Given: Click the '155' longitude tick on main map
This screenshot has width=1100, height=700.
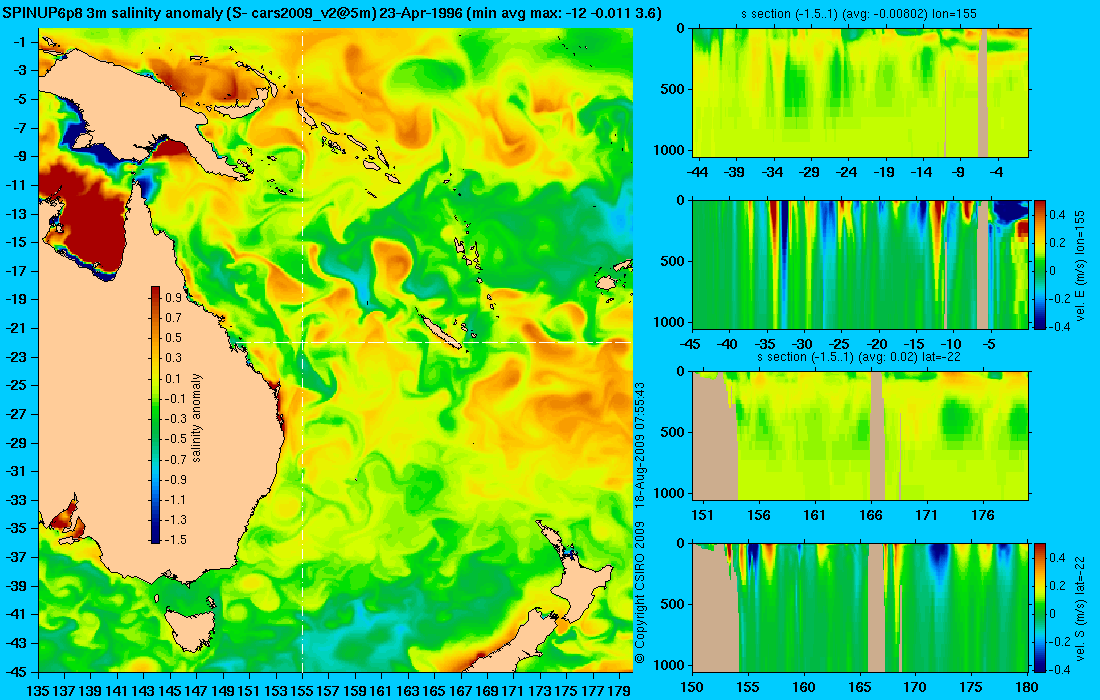Looking at the screenshot, I should [x=302, y=691].
